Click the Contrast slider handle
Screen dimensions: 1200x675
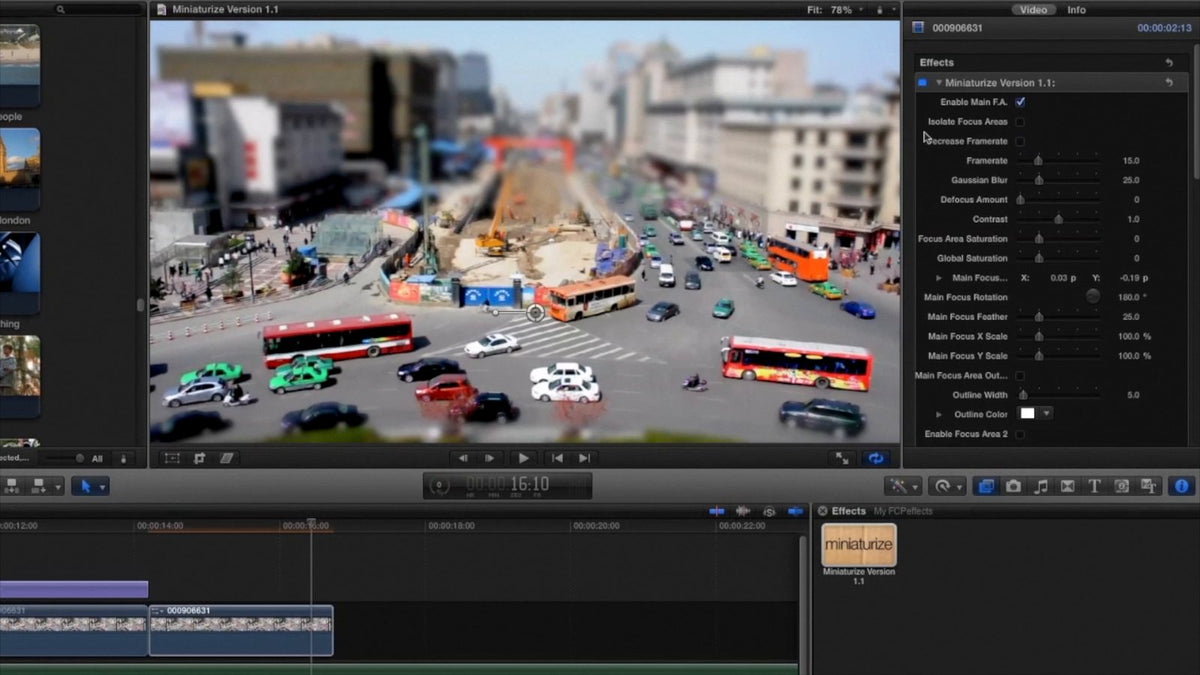tap(1058, 219)
